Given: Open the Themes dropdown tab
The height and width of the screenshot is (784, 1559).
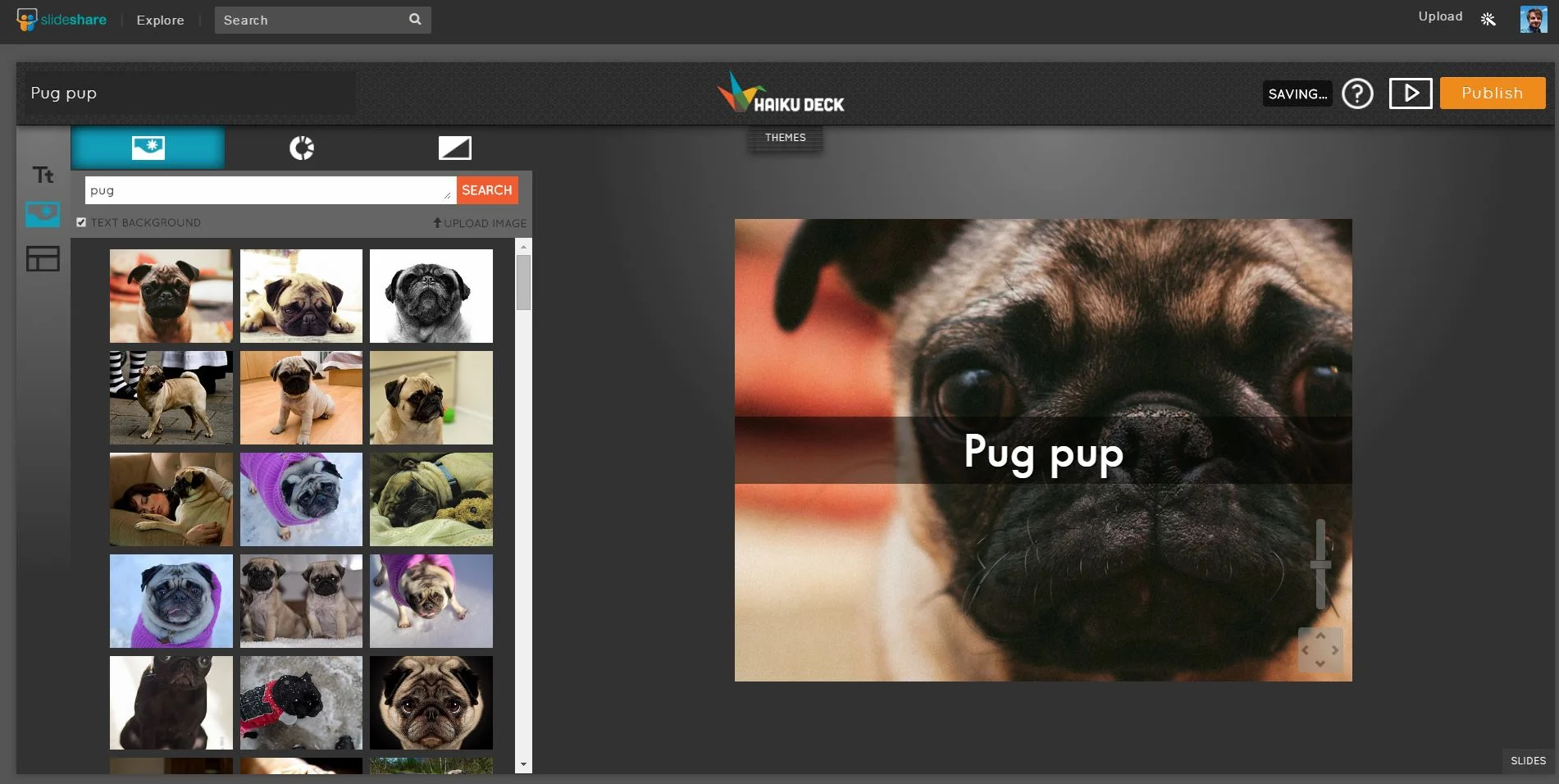Looking at the screenshot, I should (x=786, y=138).
